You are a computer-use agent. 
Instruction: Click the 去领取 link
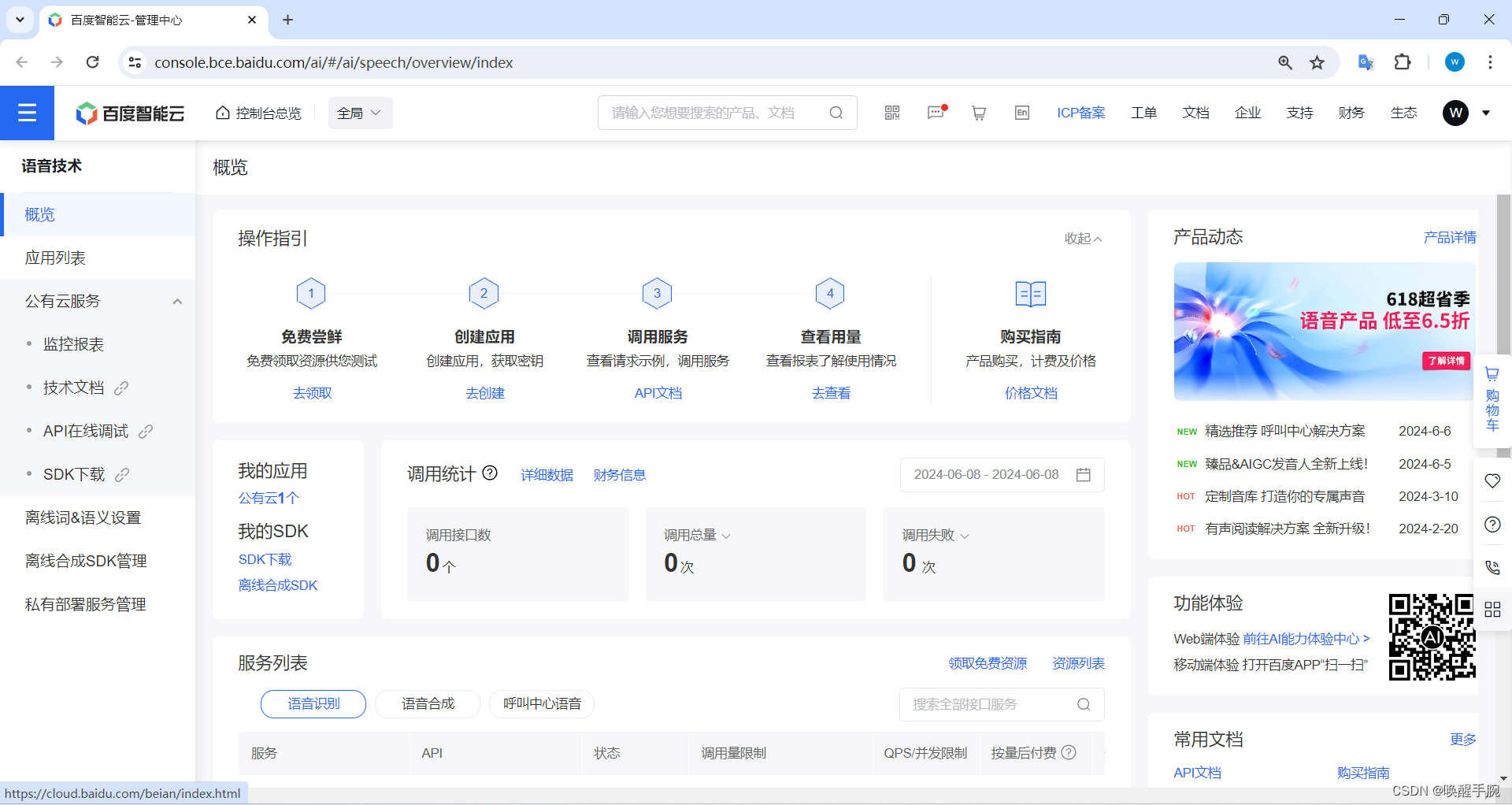pos(312,392)
